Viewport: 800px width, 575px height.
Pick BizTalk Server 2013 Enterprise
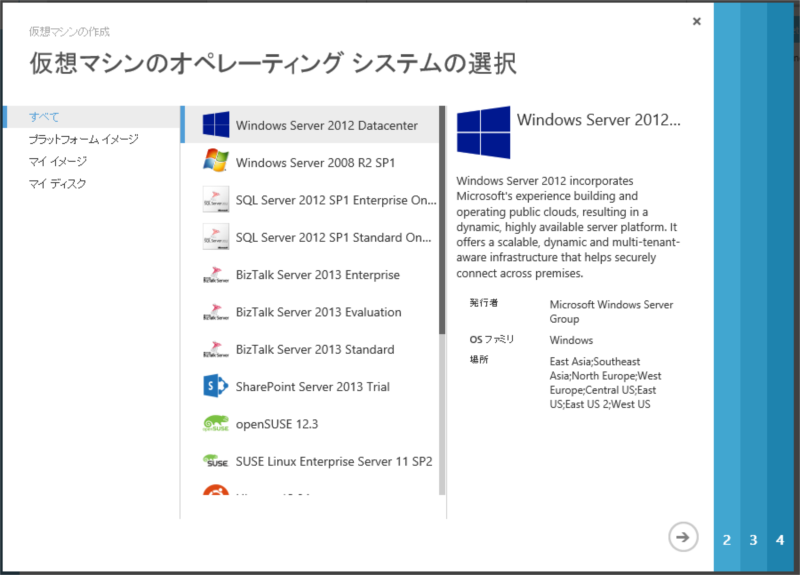(311, 274)
